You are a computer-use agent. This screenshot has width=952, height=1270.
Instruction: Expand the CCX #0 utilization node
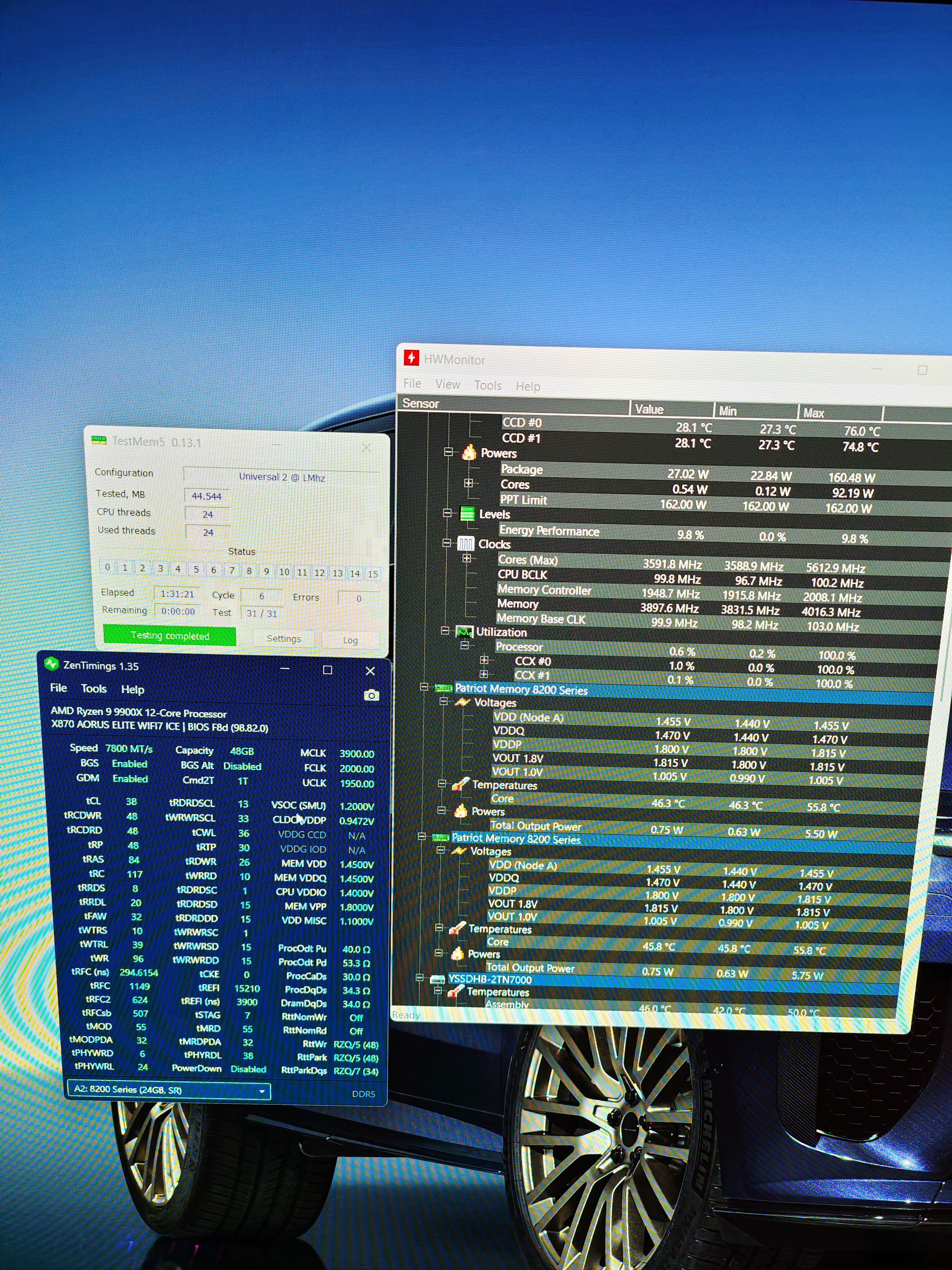point(484,660)
